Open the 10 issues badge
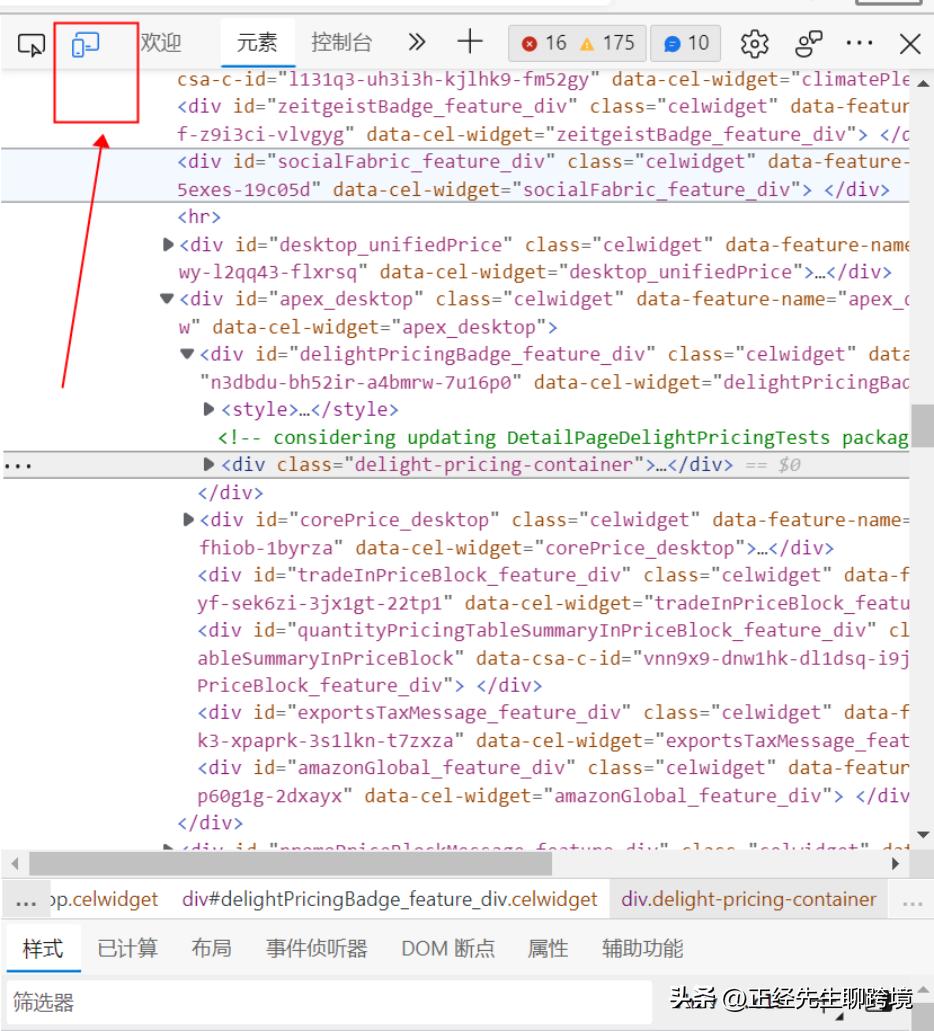Viewport: 934px width, 1031px height. (687, 43)
